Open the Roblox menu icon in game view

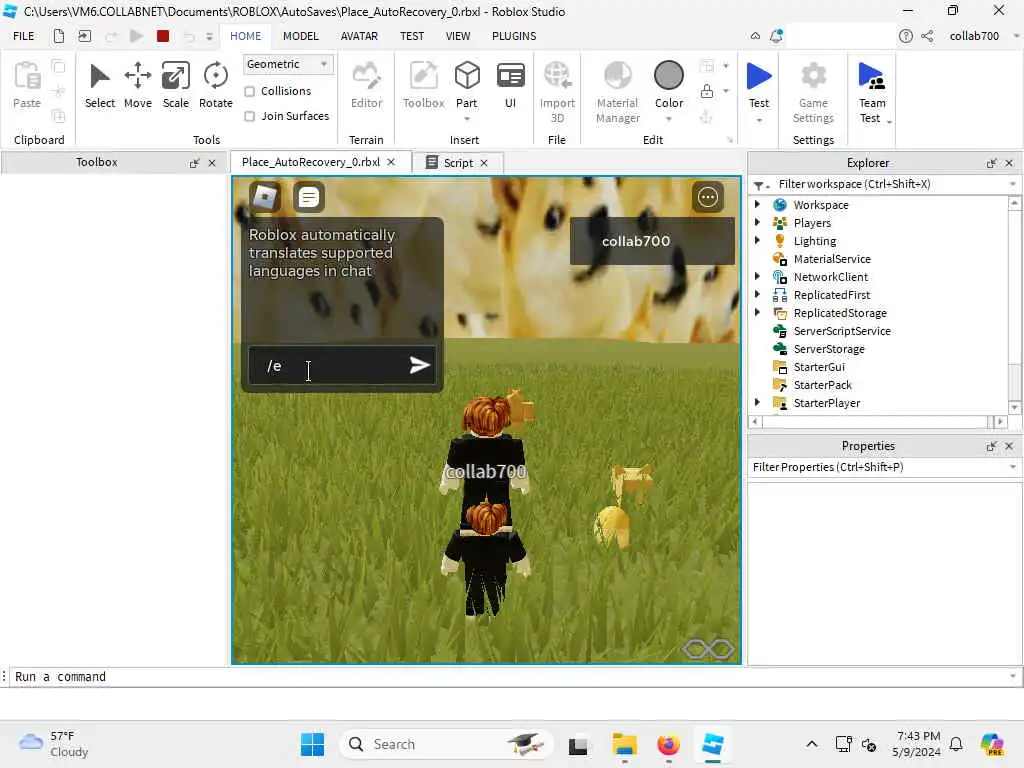(265, 197)
